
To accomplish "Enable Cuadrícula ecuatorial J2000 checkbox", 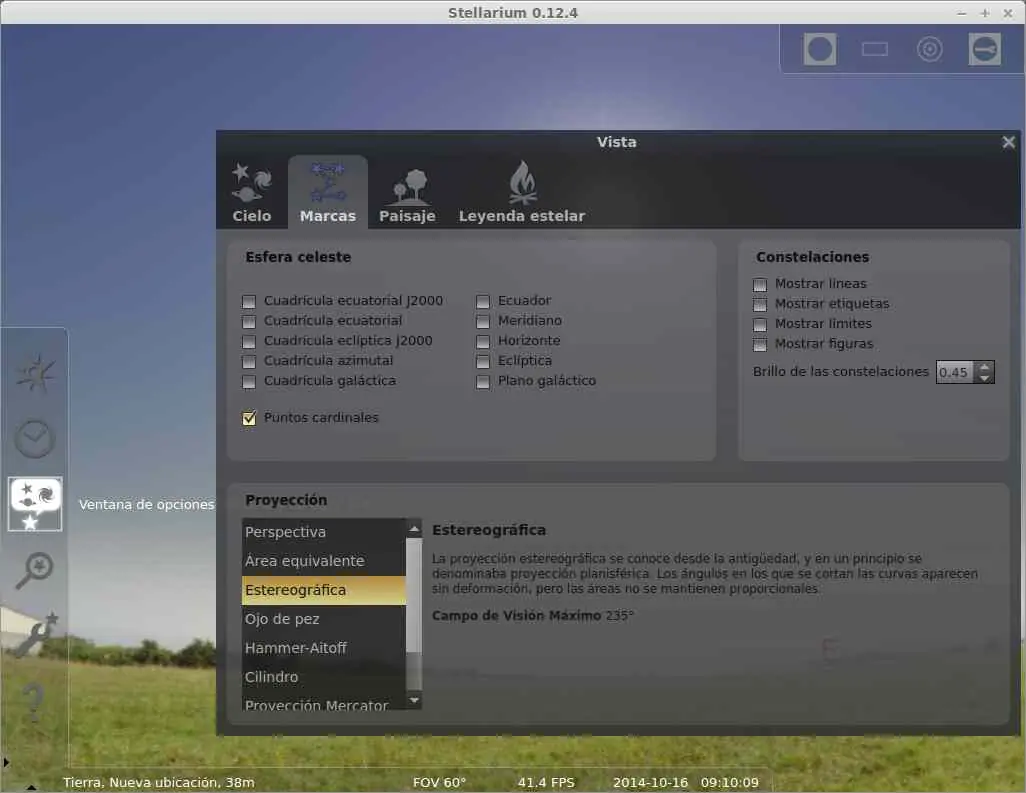I will pos(249,302).
